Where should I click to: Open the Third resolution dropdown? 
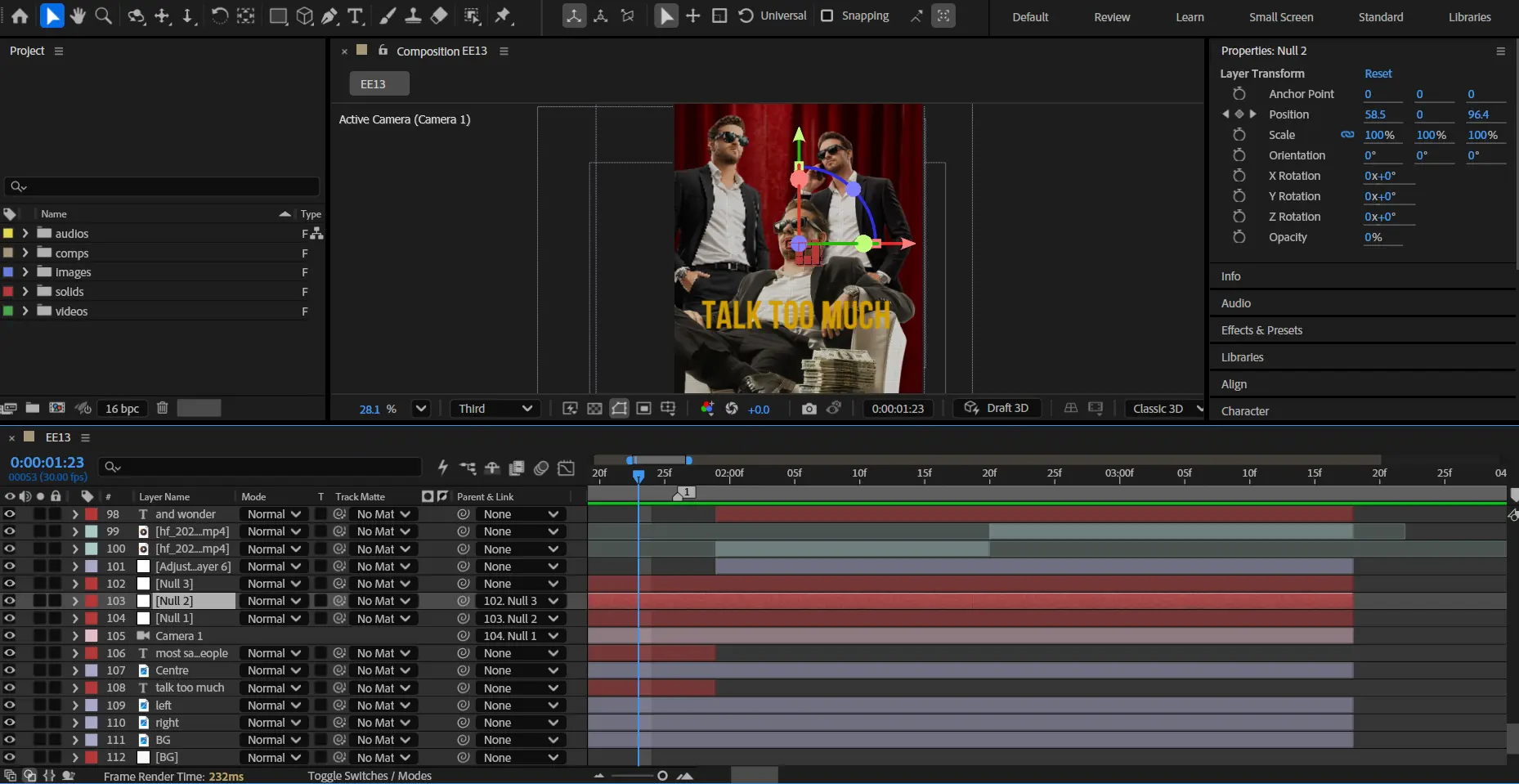coord(495,409)
